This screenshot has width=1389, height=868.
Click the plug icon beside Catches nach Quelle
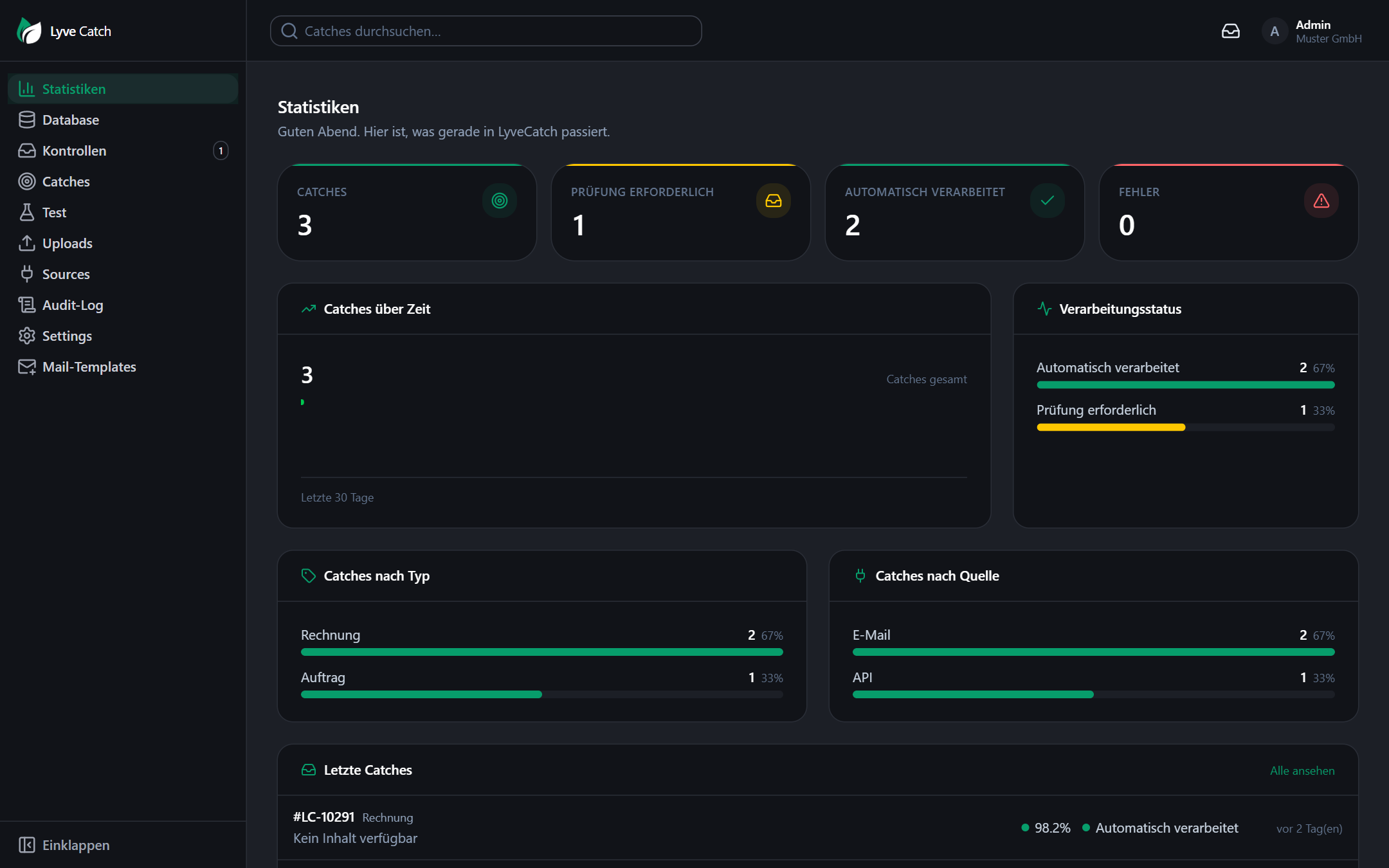pos(860,575)
